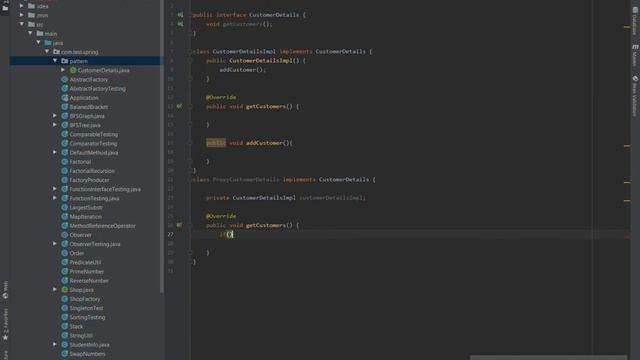Select the Stack file

point(76,326)
